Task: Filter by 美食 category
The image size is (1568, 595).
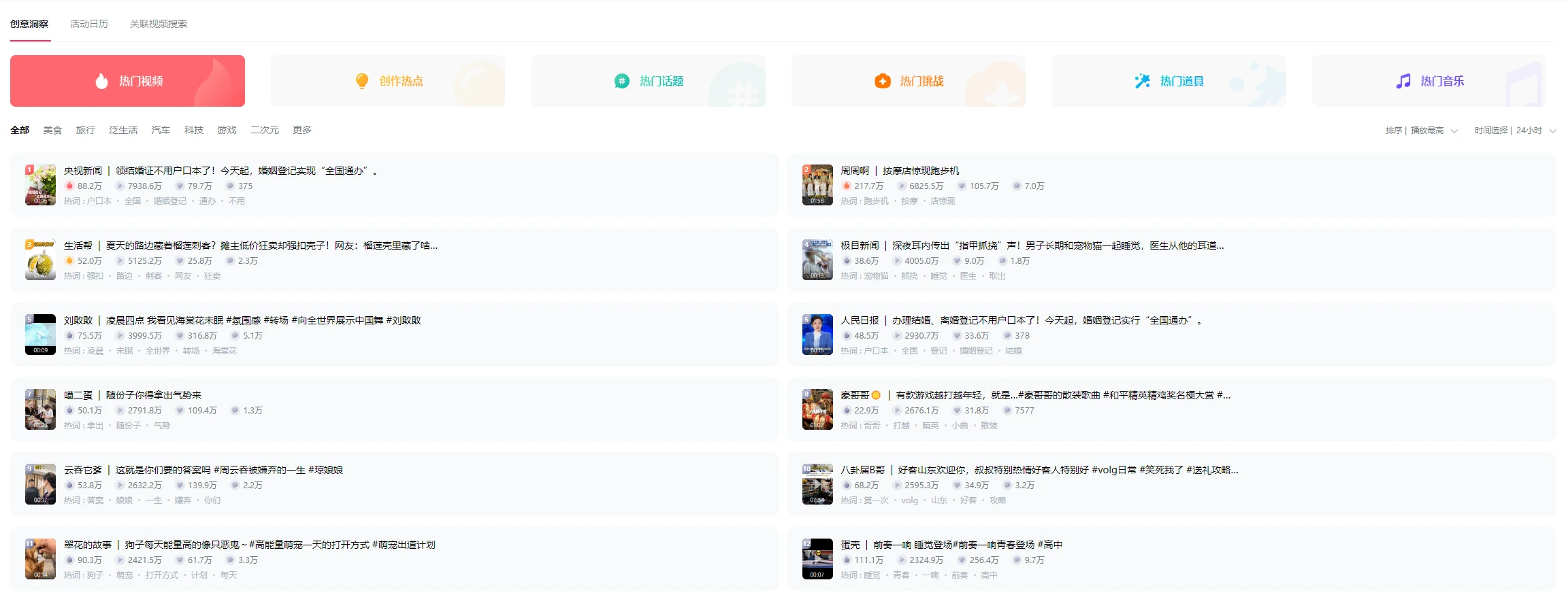Action: [52, 130]
